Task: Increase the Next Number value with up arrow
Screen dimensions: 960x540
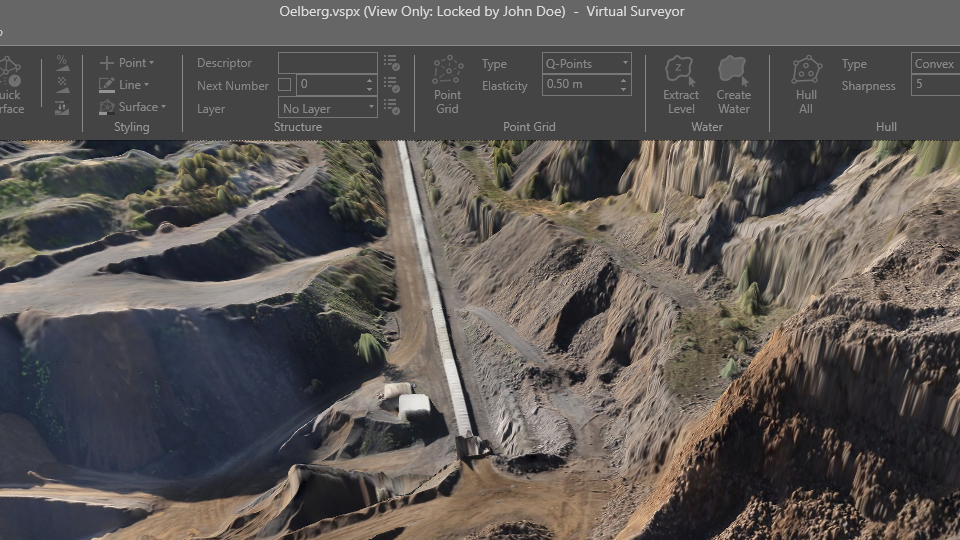Action: tap(370, 80)
